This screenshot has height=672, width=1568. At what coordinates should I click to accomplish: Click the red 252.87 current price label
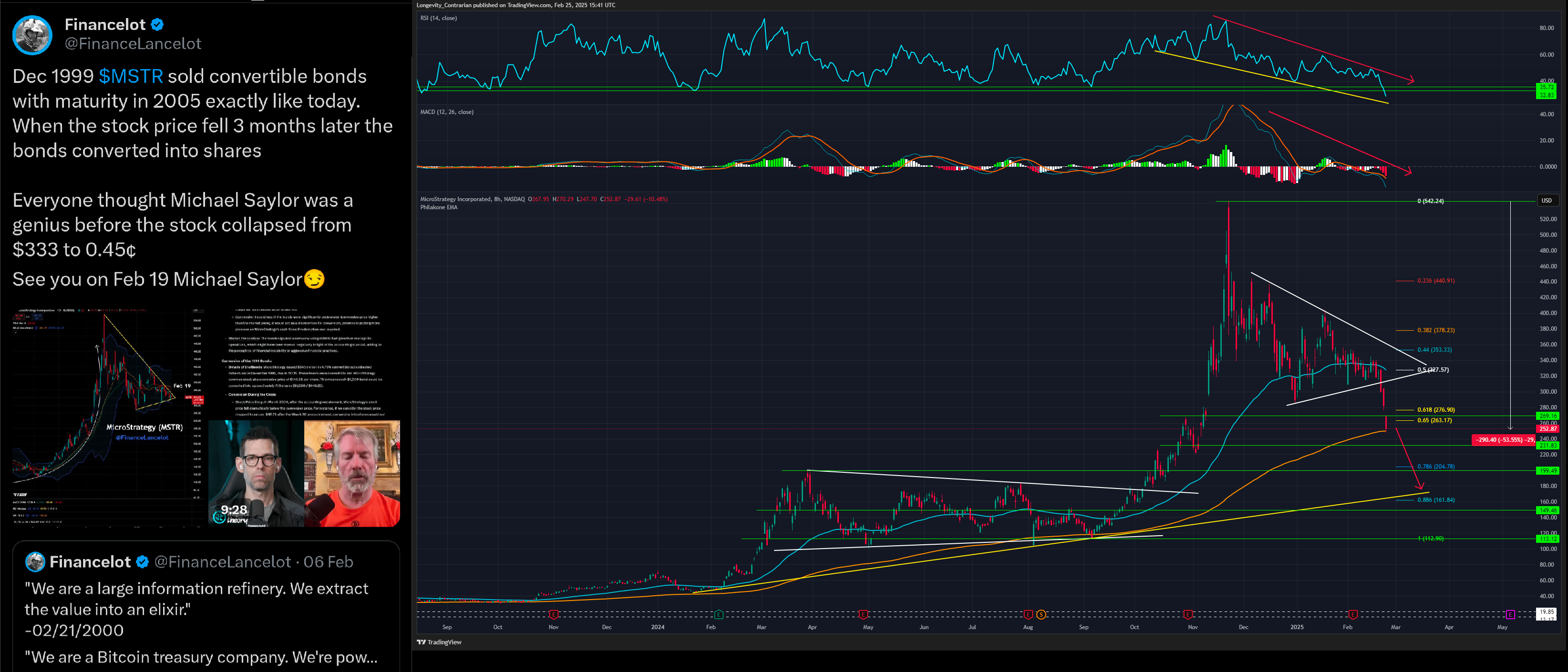click(1547, 429)
